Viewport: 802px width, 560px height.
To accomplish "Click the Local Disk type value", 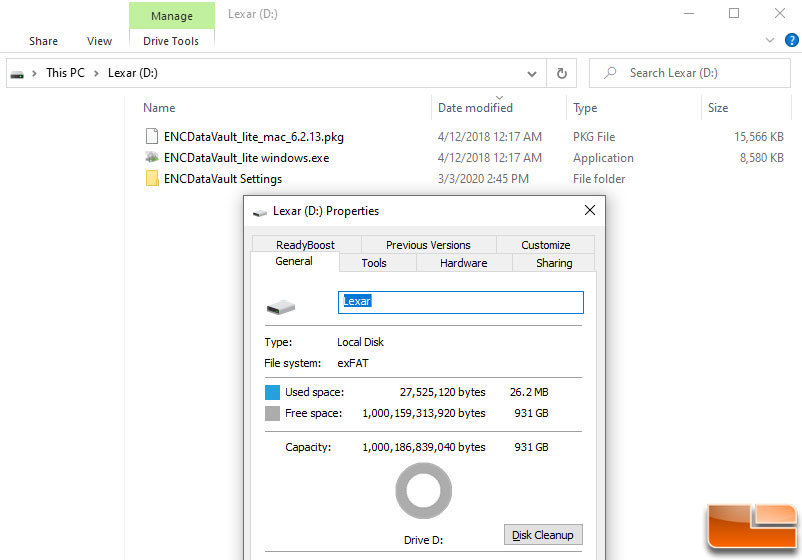I will pos(360,342).
